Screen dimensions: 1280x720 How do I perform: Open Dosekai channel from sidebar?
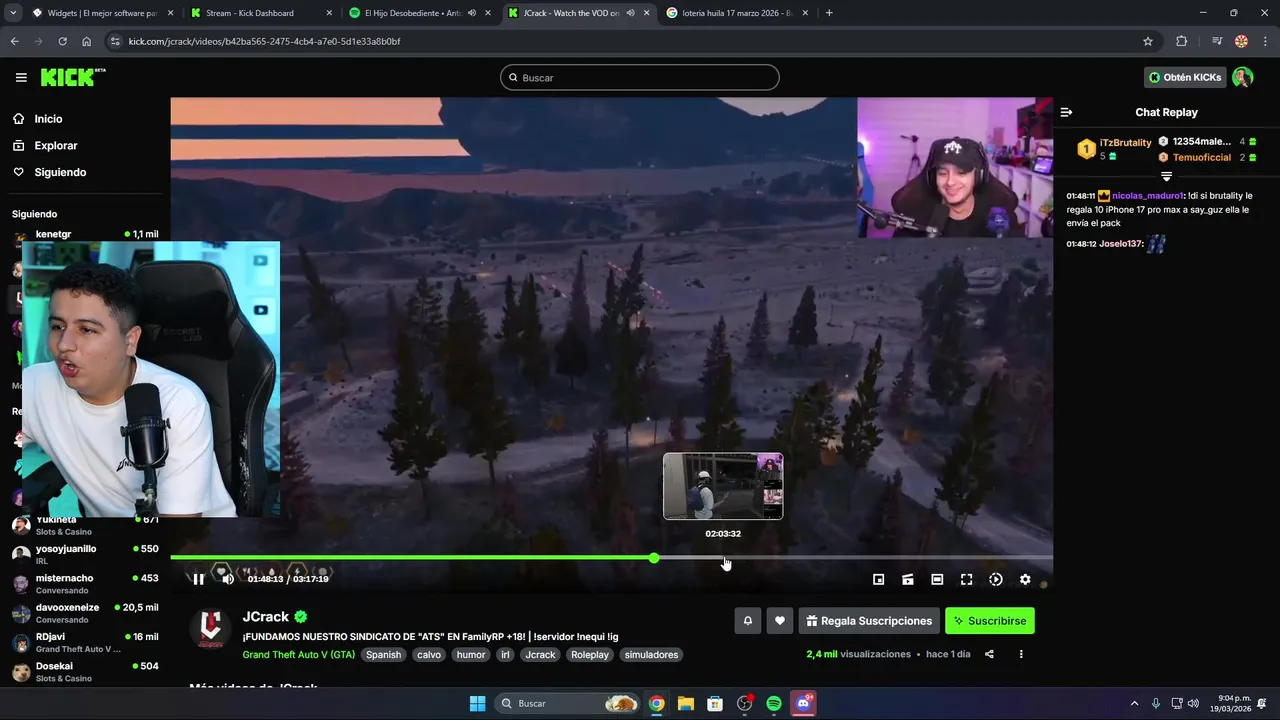click(84, 671)
